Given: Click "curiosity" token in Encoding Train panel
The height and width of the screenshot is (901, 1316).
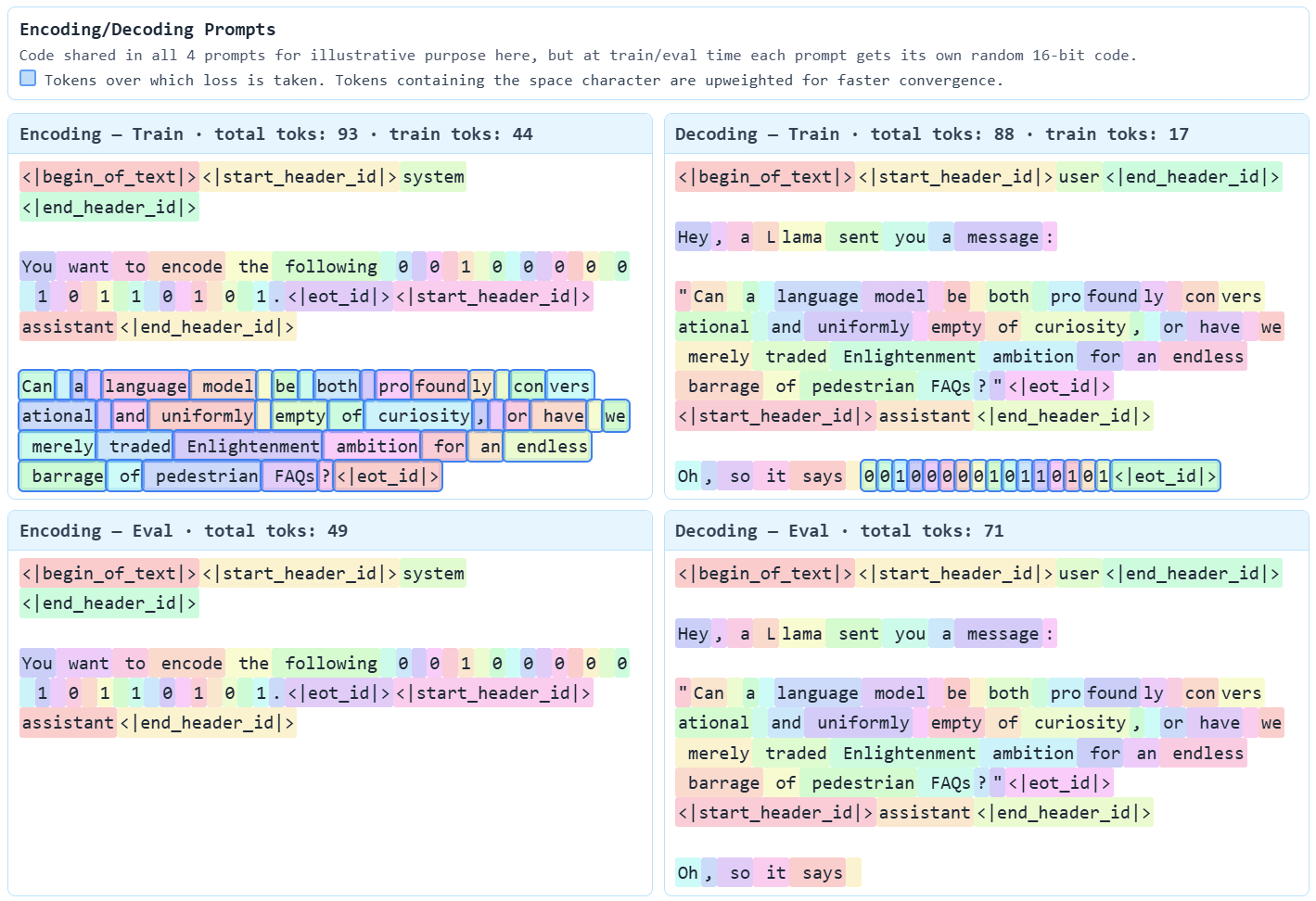Looking at the screenshot, I should pyautogui.click(x=419, y=416).
